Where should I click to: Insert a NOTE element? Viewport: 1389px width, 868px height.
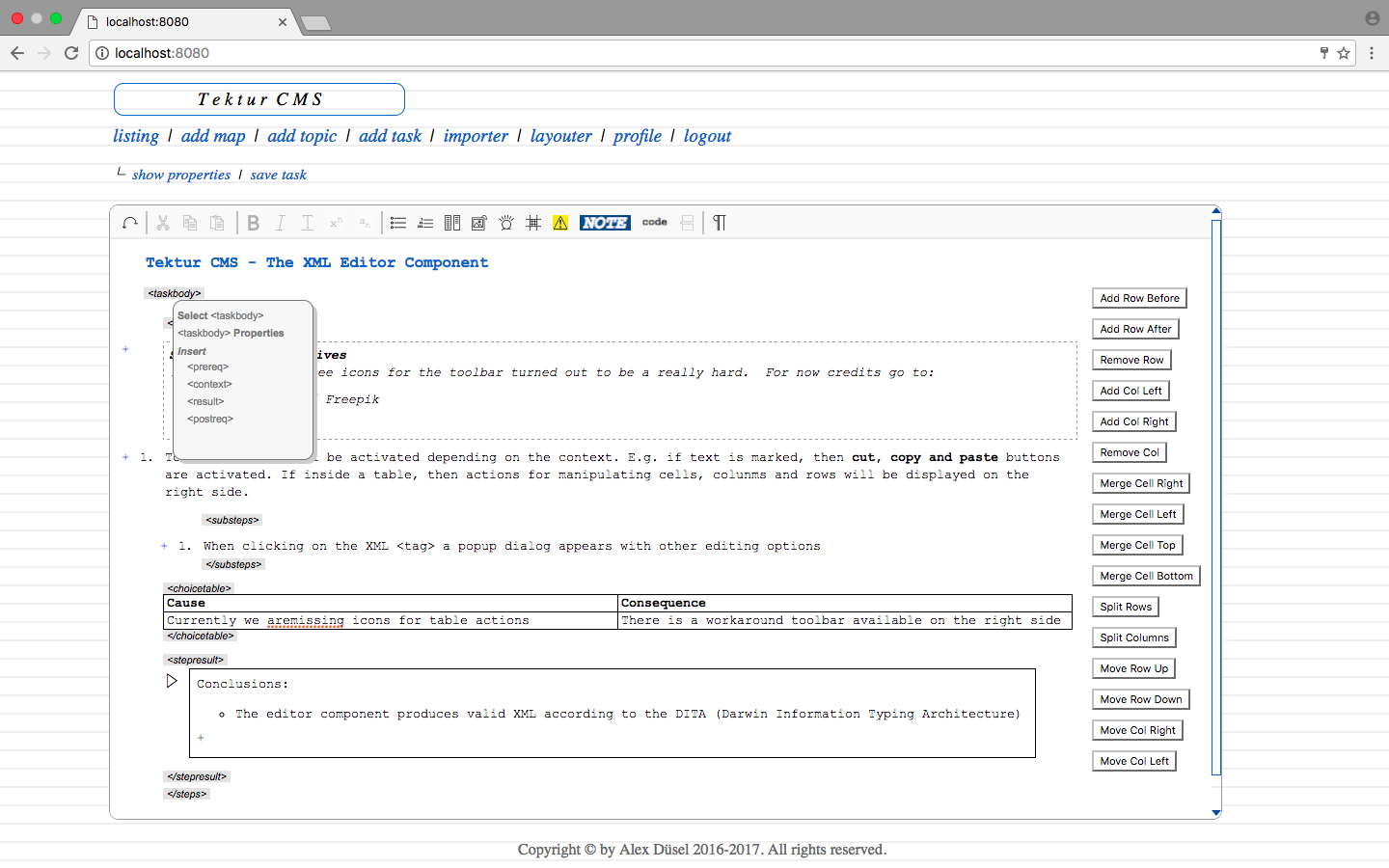click(605, 223)
